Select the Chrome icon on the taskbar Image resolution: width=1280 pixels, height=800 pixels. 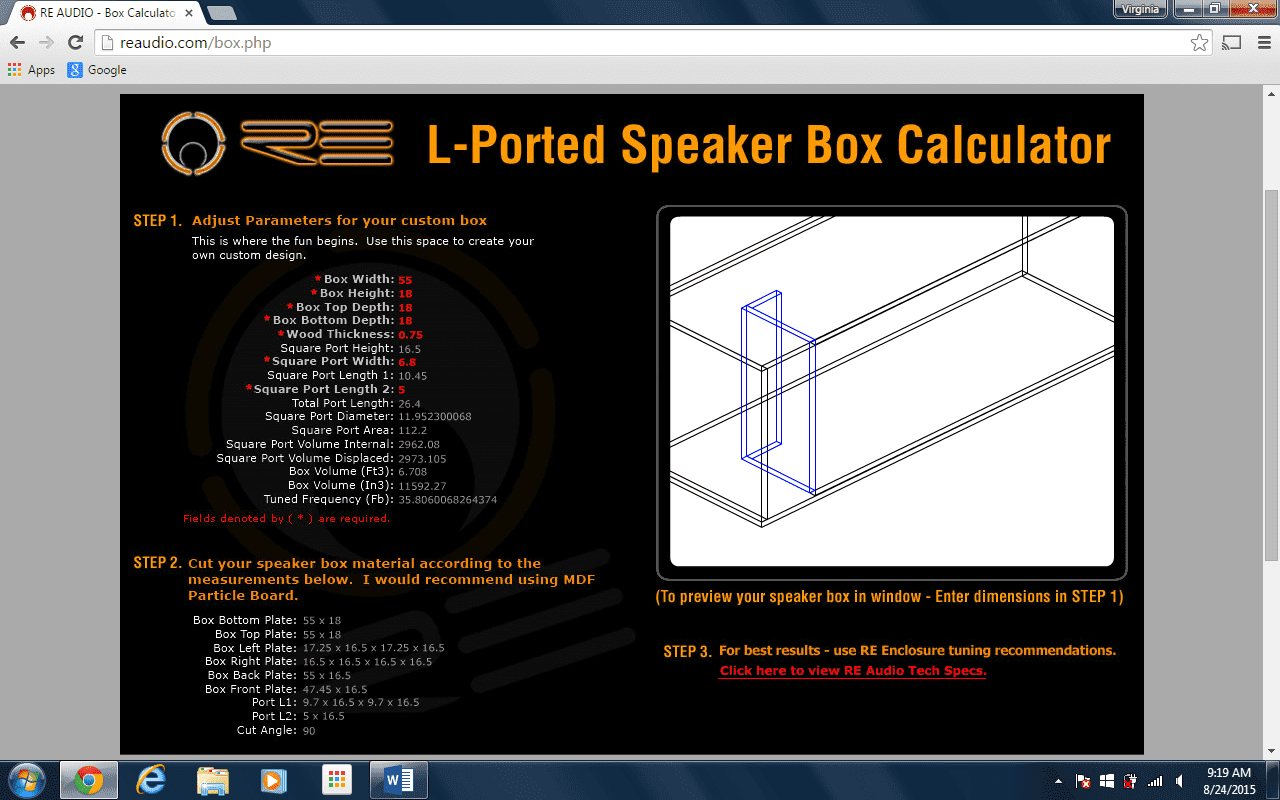89,780
